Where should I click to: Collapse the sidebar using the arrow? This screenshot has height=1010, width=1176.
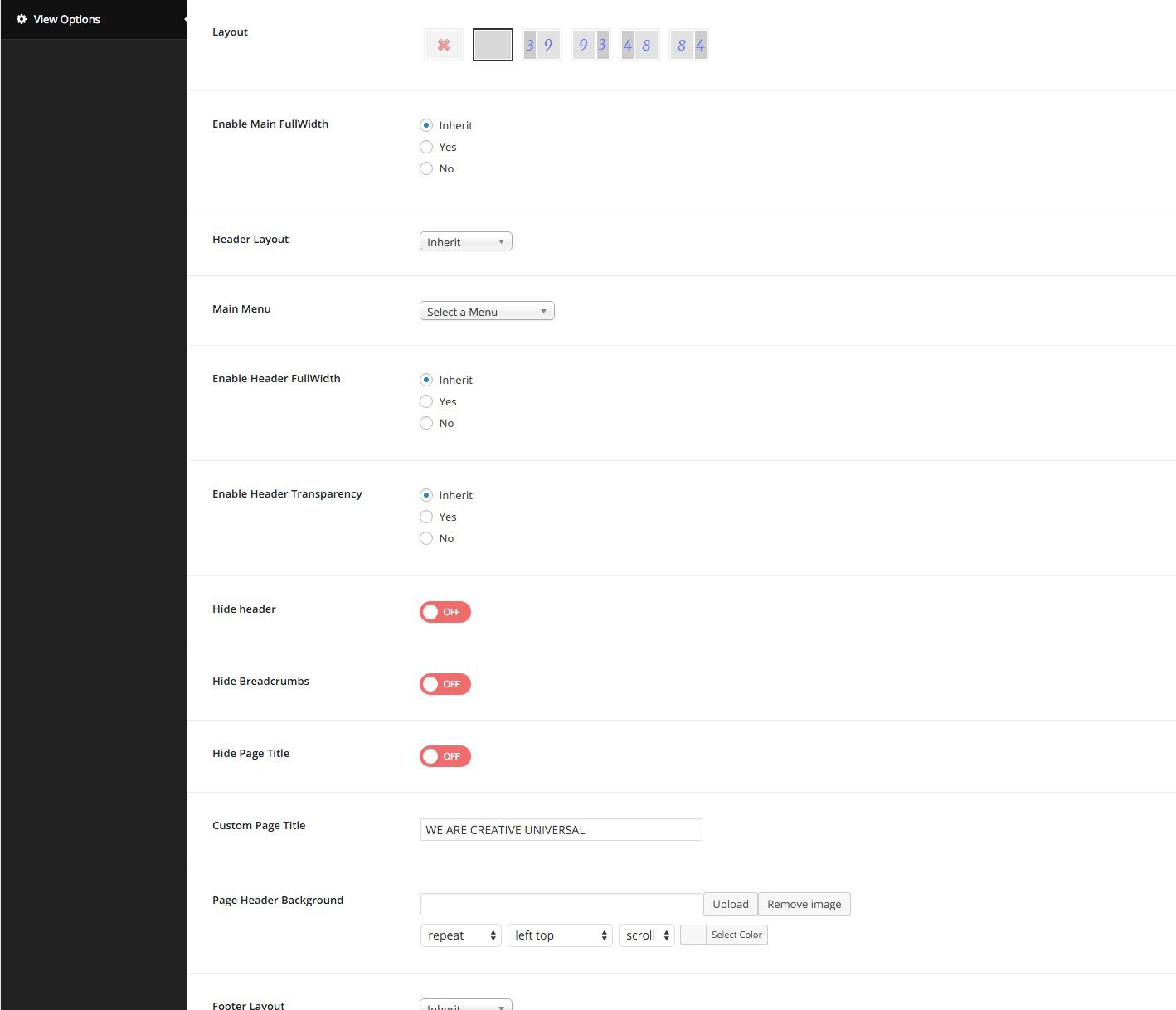click(184, 19)
